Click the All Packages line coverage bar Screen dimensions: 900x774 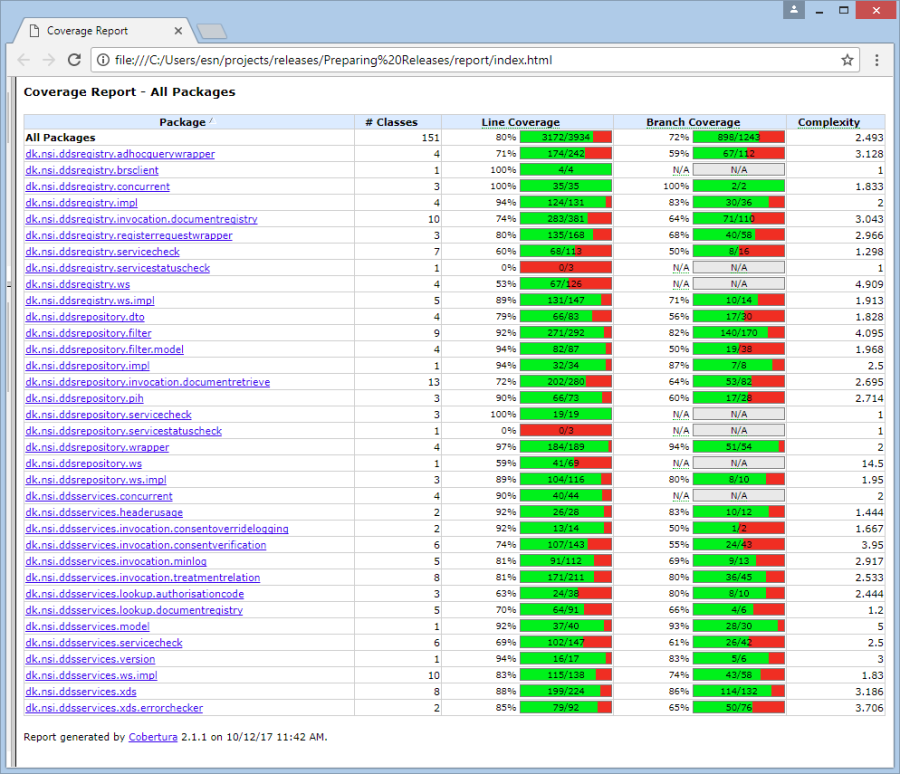(566, 137)
